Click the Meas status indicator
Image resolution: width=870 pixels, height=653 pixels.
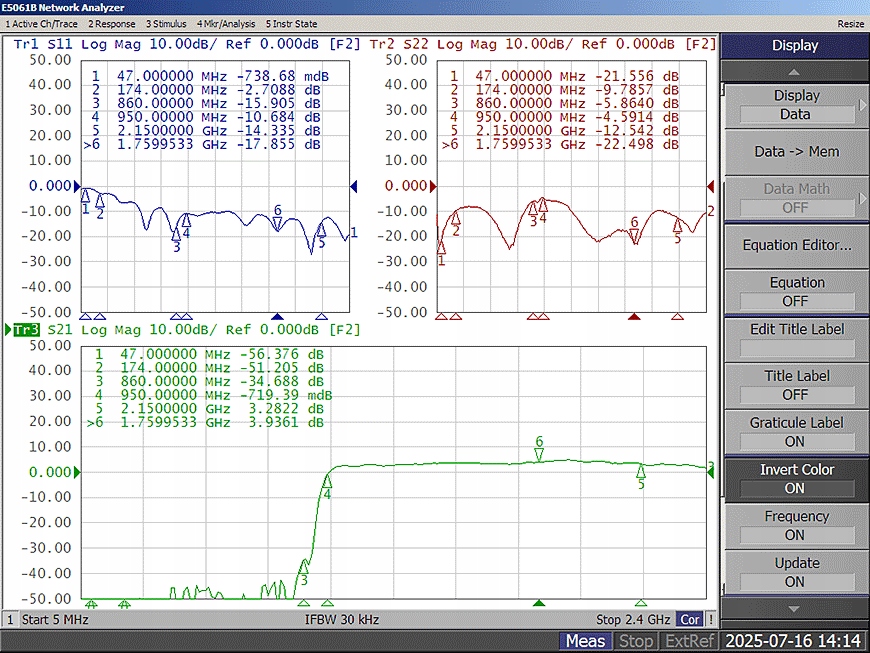pos(585,641)
